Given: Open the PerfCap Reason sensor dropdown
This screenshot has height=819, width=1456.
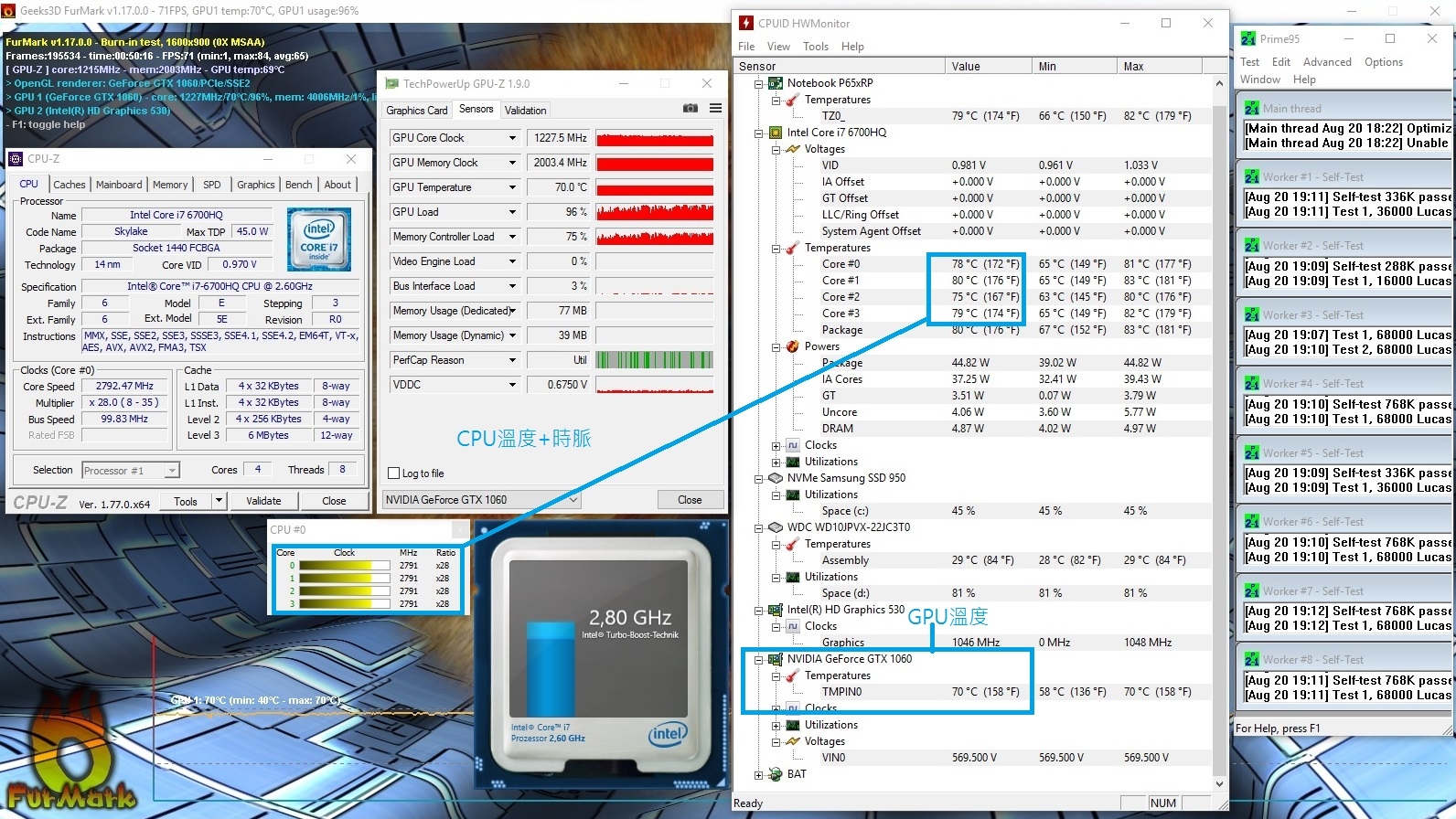Looking at the screenshot, I should pos(512,360).
